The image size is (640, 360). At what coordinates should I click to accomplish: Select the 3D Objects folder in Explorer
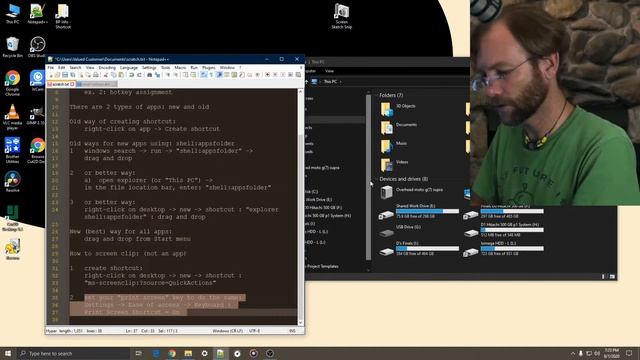point(398,109)
